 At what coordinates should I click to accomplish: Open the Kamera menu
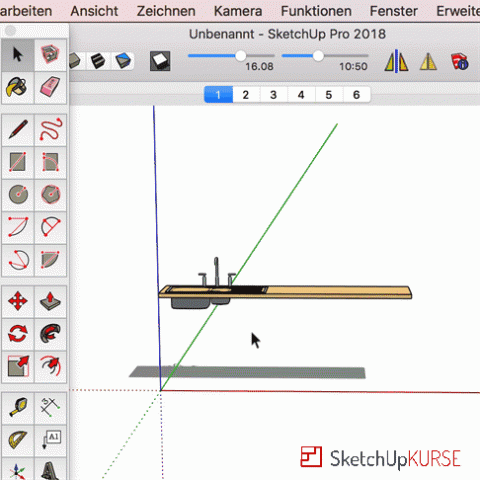[x=238, y=11]
